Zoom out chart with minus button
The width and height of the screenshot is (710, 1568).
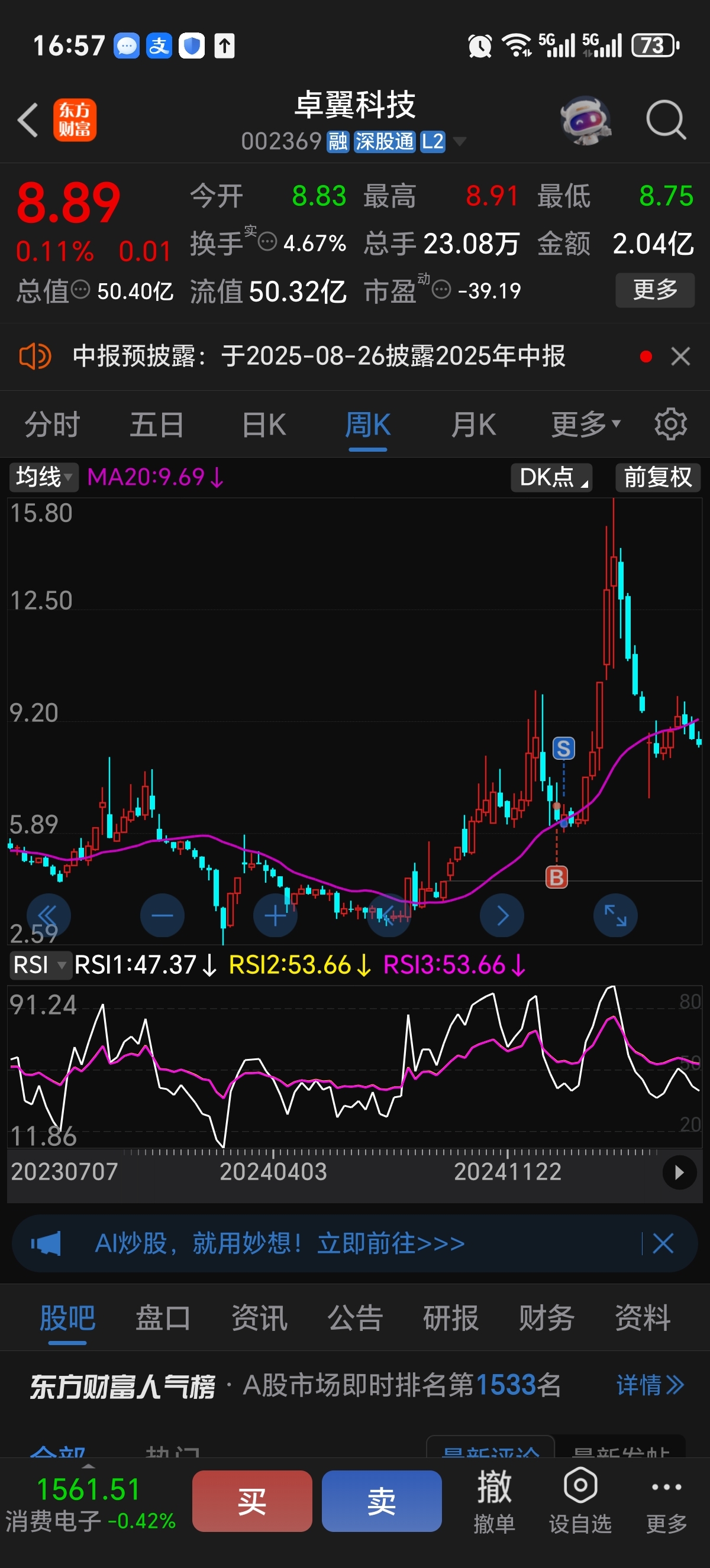162,915
